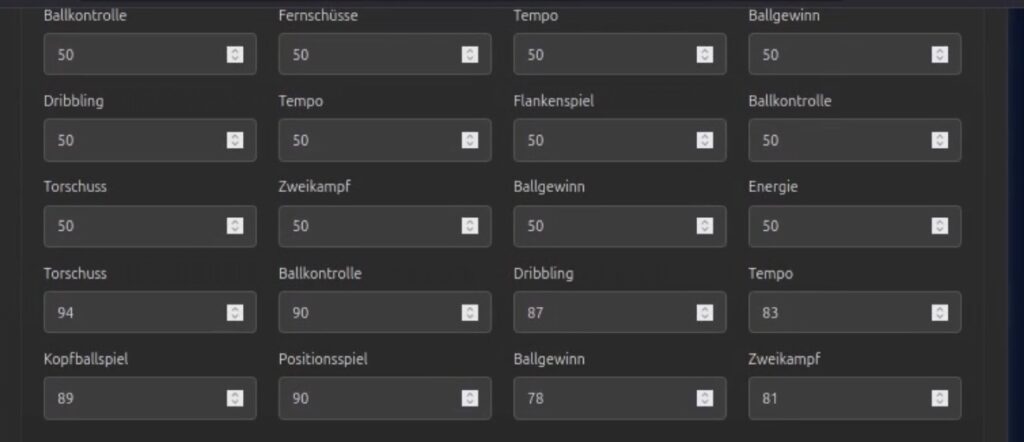This screenshot has width=1024, height=442.
Task: Click the Zweikampf input containing 81
Action: point(840,399)
